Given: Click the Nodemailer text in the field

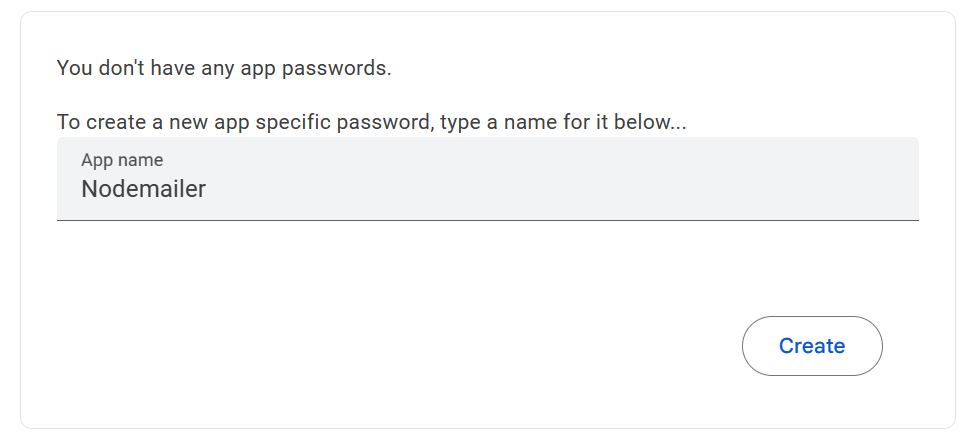Looking at the screenshot, I should click(x=143, y=189).
